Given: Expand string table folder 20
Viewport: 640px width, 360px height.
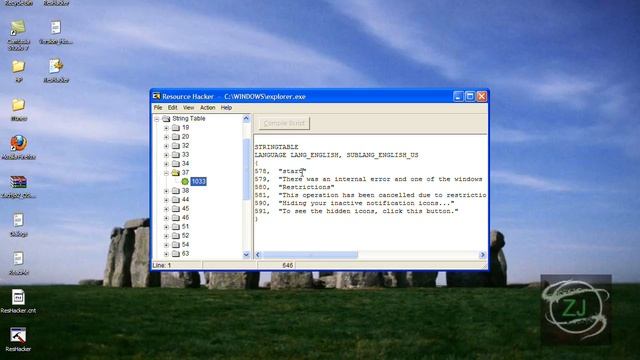Looking at the screenshot, I should (x=166, y=137).
